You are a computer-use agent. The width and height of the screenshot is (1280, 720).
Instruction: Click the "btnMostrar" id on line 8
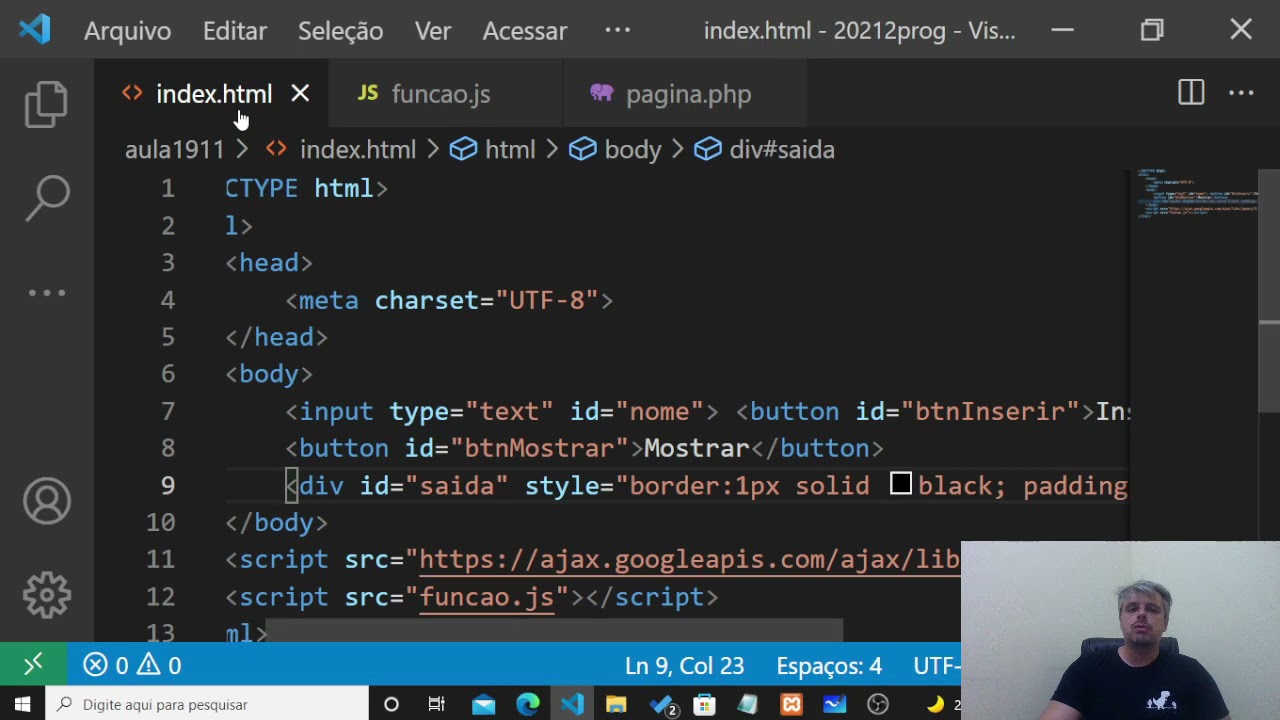pyautogui.click(x=539, y=448)
